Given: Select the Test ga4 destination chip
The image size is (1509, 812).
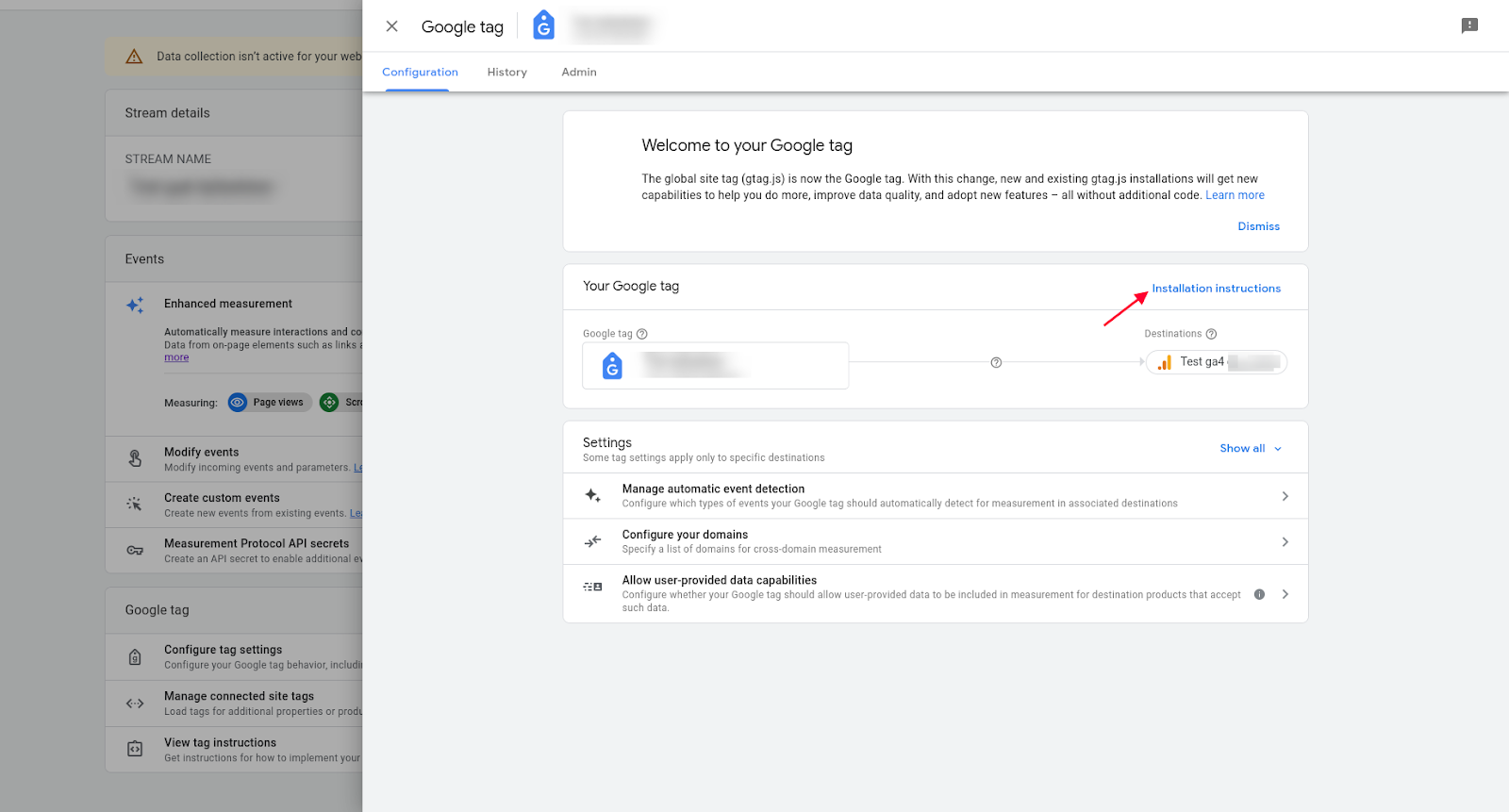Looking at the screenshot, I should pos(1217,362).
